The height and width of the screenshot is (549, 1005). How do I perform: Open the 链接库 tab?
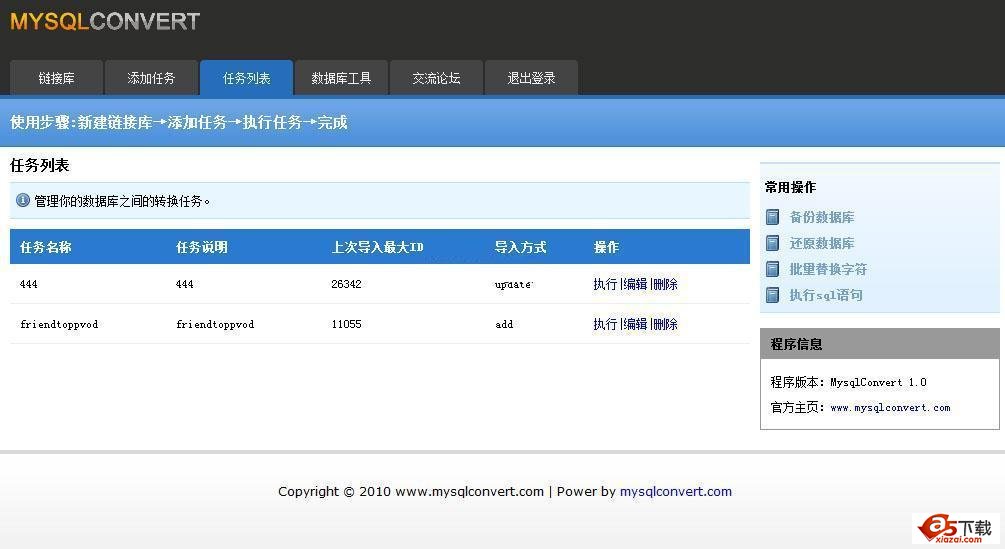(56, 78)
